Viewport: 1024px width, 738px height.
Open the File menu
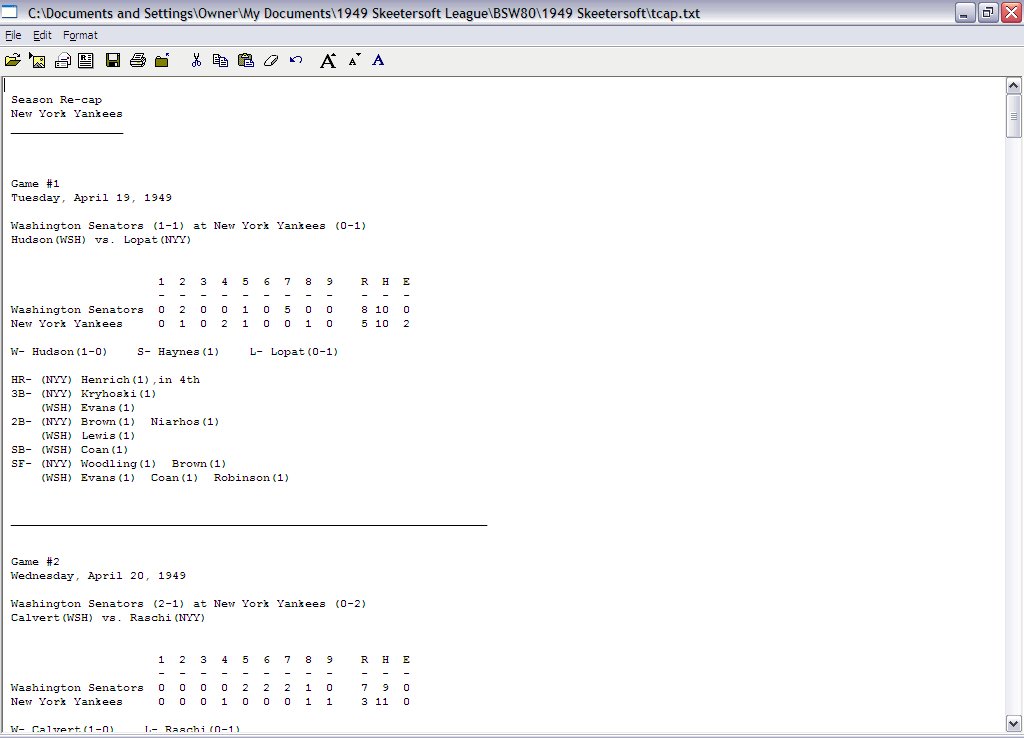pos(13,35)
